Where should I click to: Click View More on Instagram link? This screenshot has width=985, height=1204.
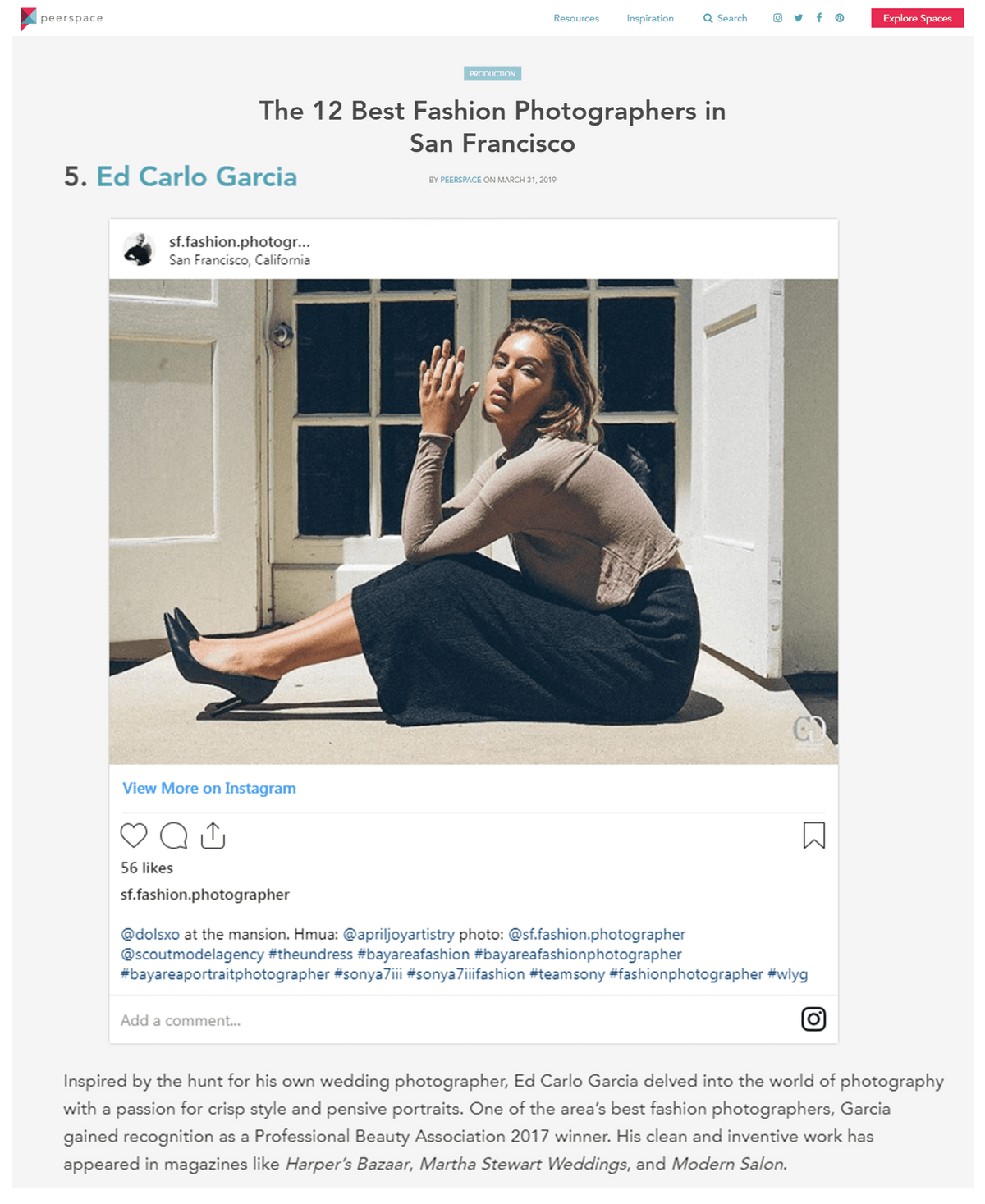pos(209,788)
